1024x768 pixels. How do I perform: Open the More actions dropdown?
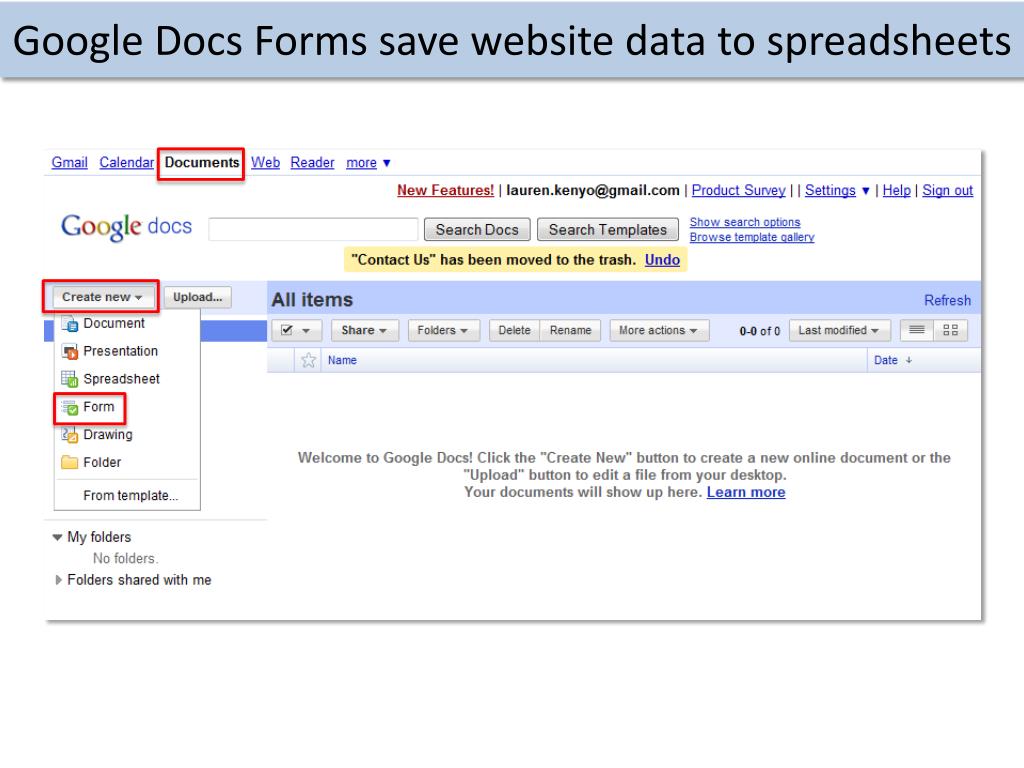(658, 330)
